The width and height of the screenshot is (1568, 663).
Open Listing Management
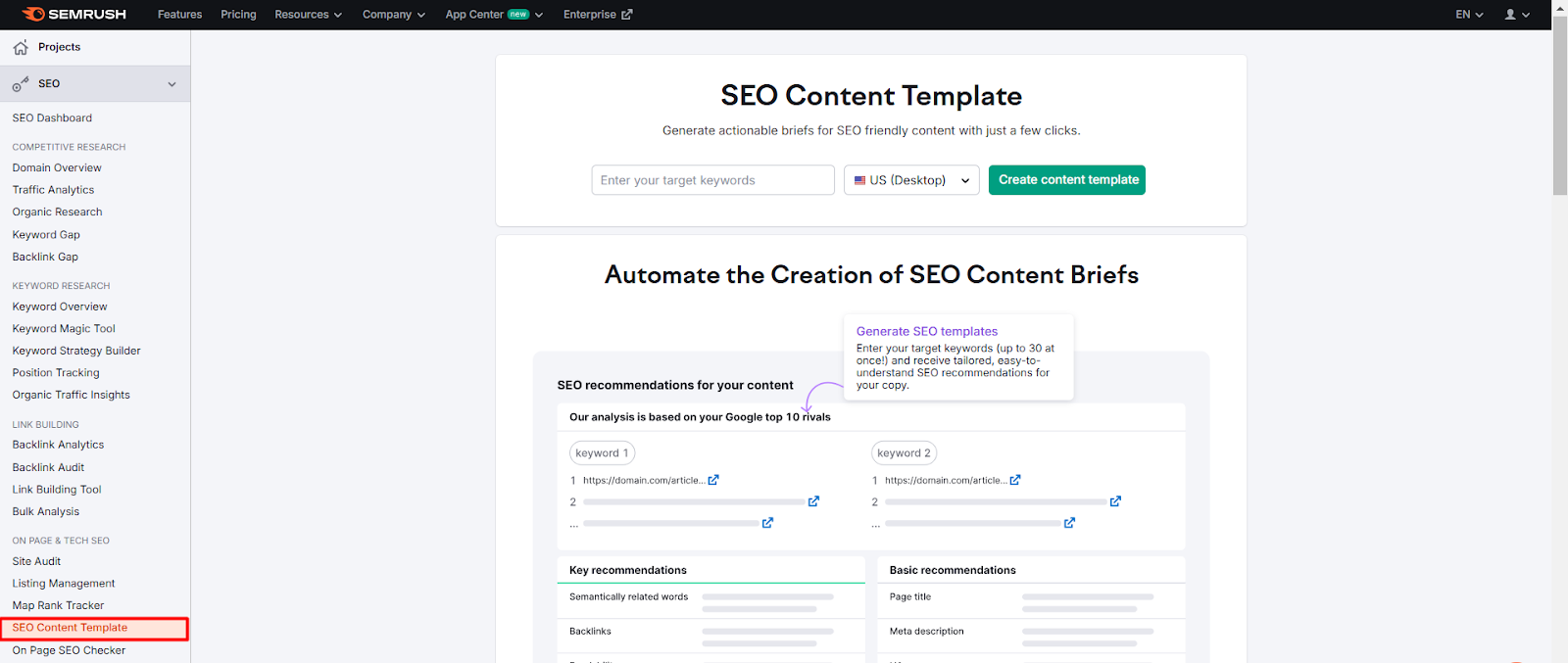point(64,584)
